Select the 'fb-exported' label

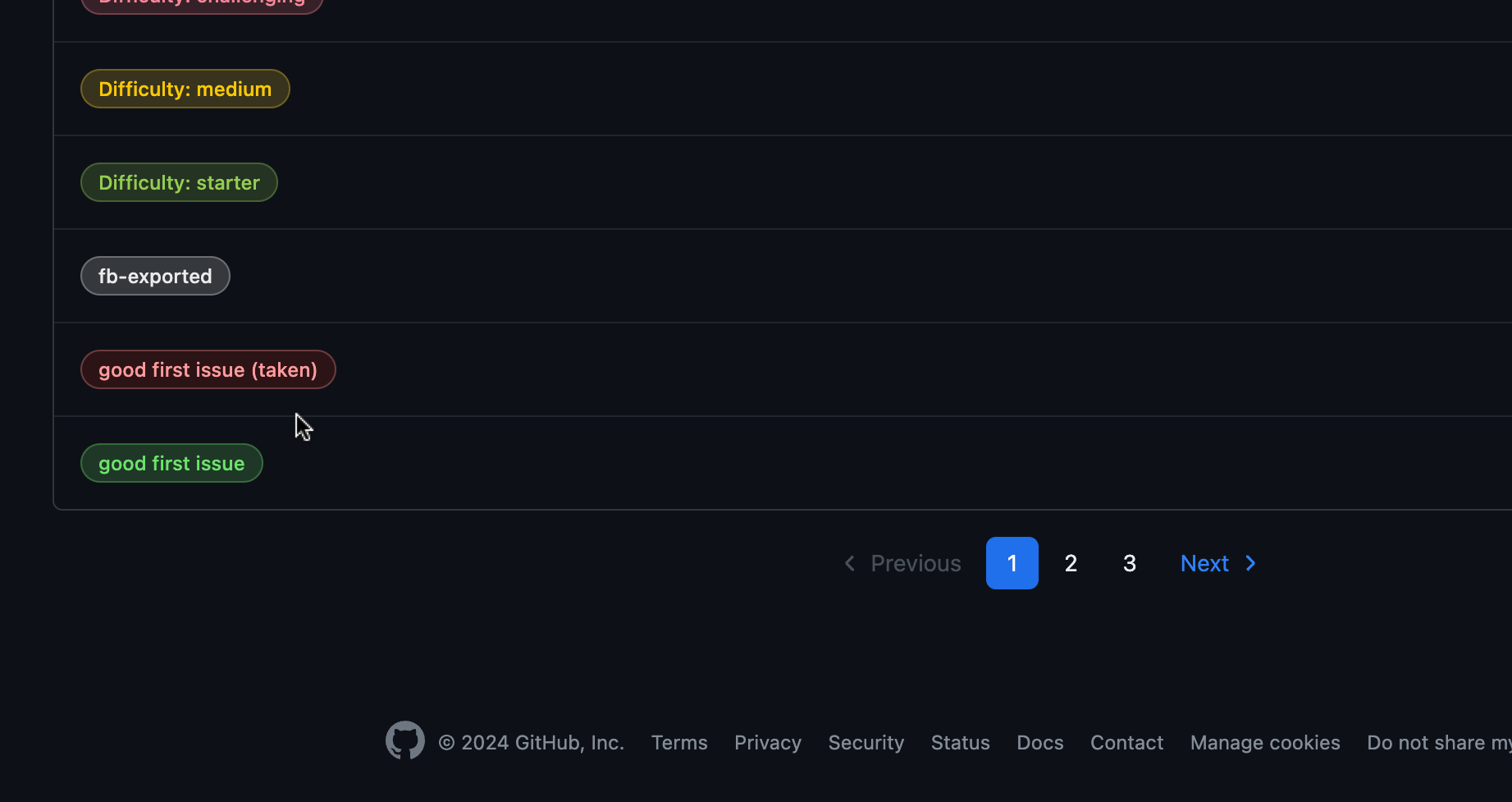pos(155,276)
